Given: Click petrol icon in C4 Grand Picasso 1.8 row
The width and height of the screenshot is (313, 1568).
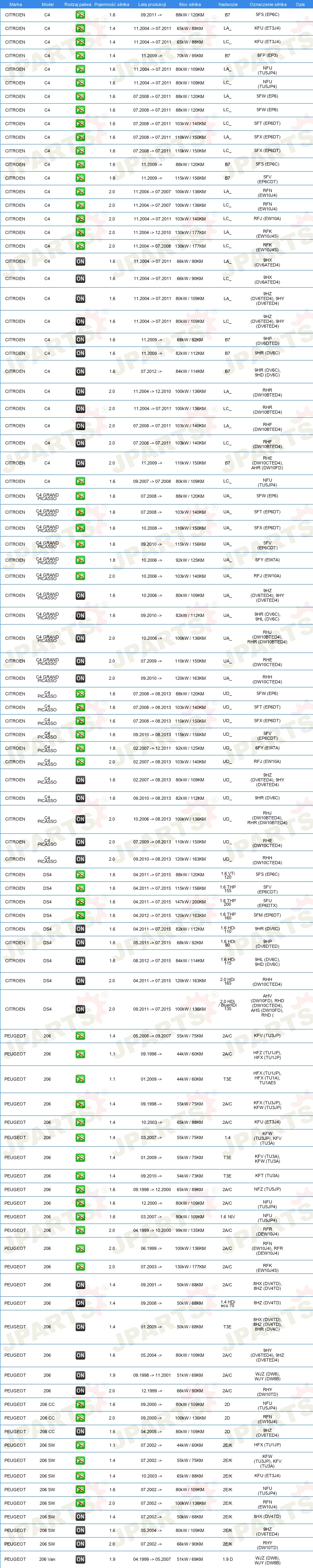Looking at the screenshot, I should click(80, 560).
